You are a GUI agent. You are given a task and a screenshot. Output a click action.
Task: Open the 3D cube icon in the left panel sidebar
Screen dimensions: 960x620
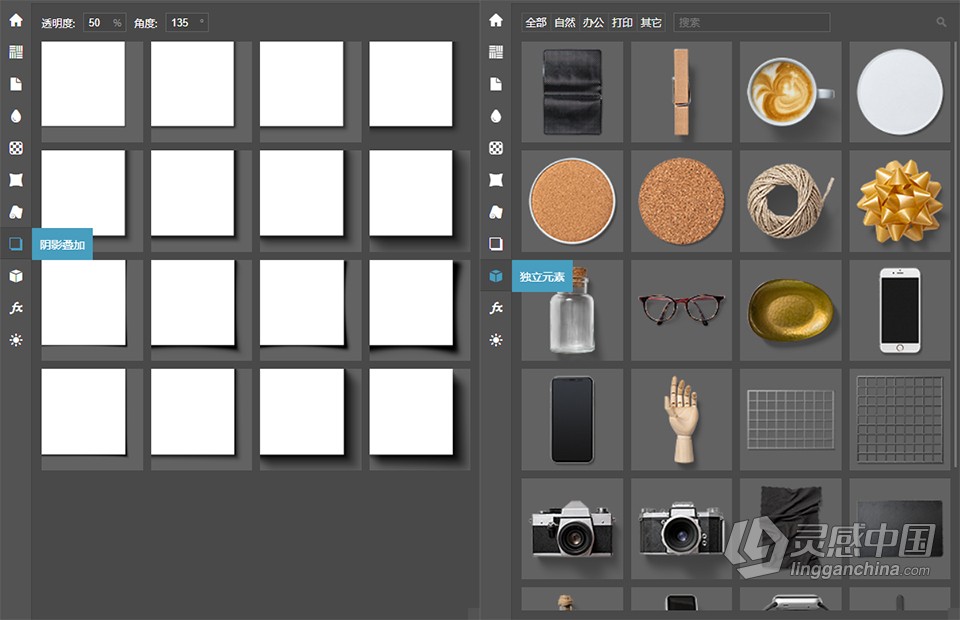[x=16, y=275]
